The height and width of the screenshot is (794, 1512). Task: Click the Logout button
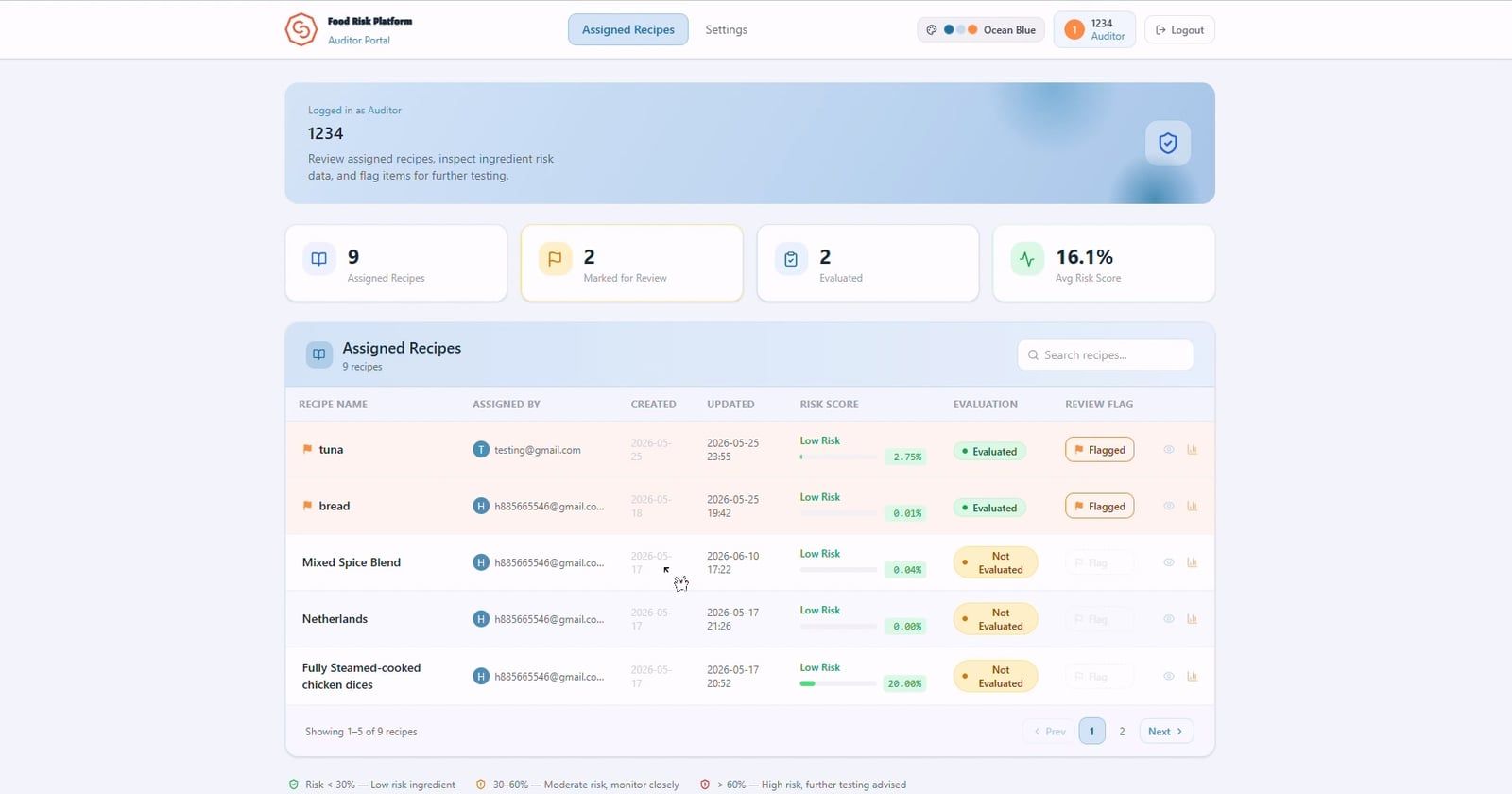click(1179, 29)
